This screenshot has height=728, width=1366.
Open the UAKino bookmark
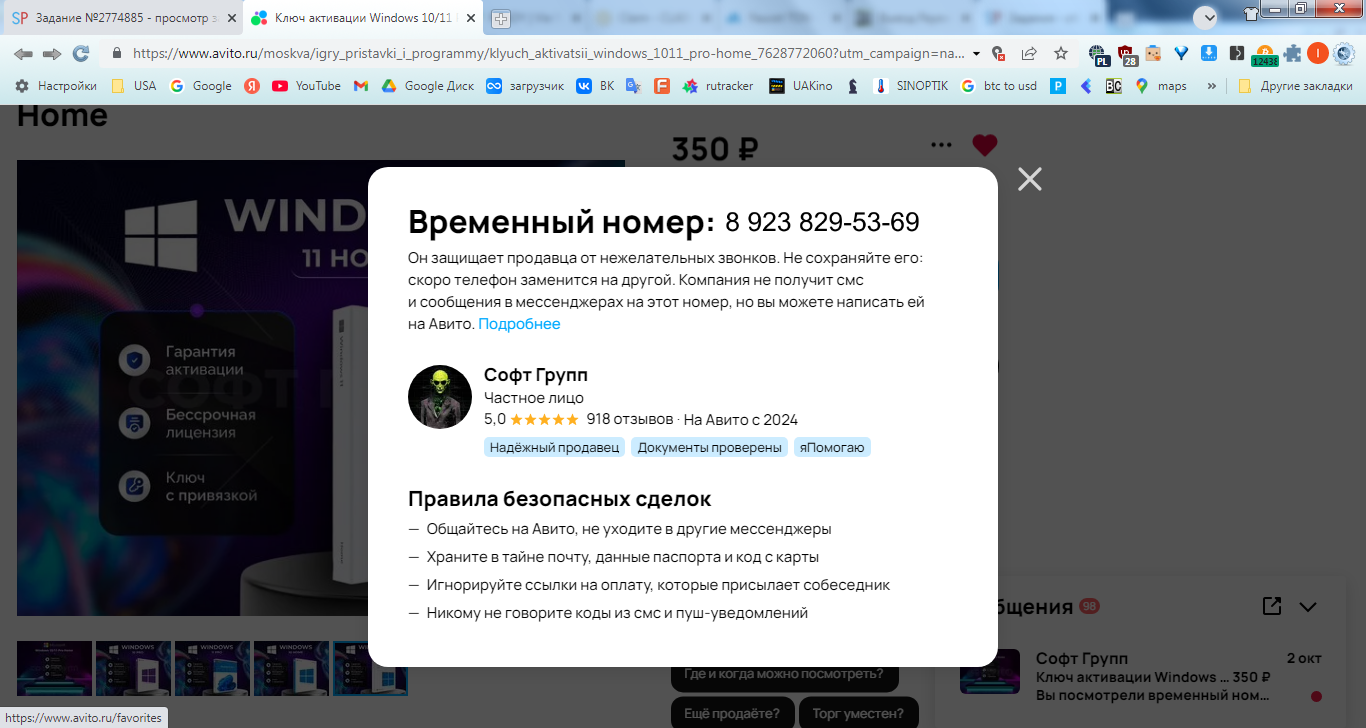(x=800, y=86)
